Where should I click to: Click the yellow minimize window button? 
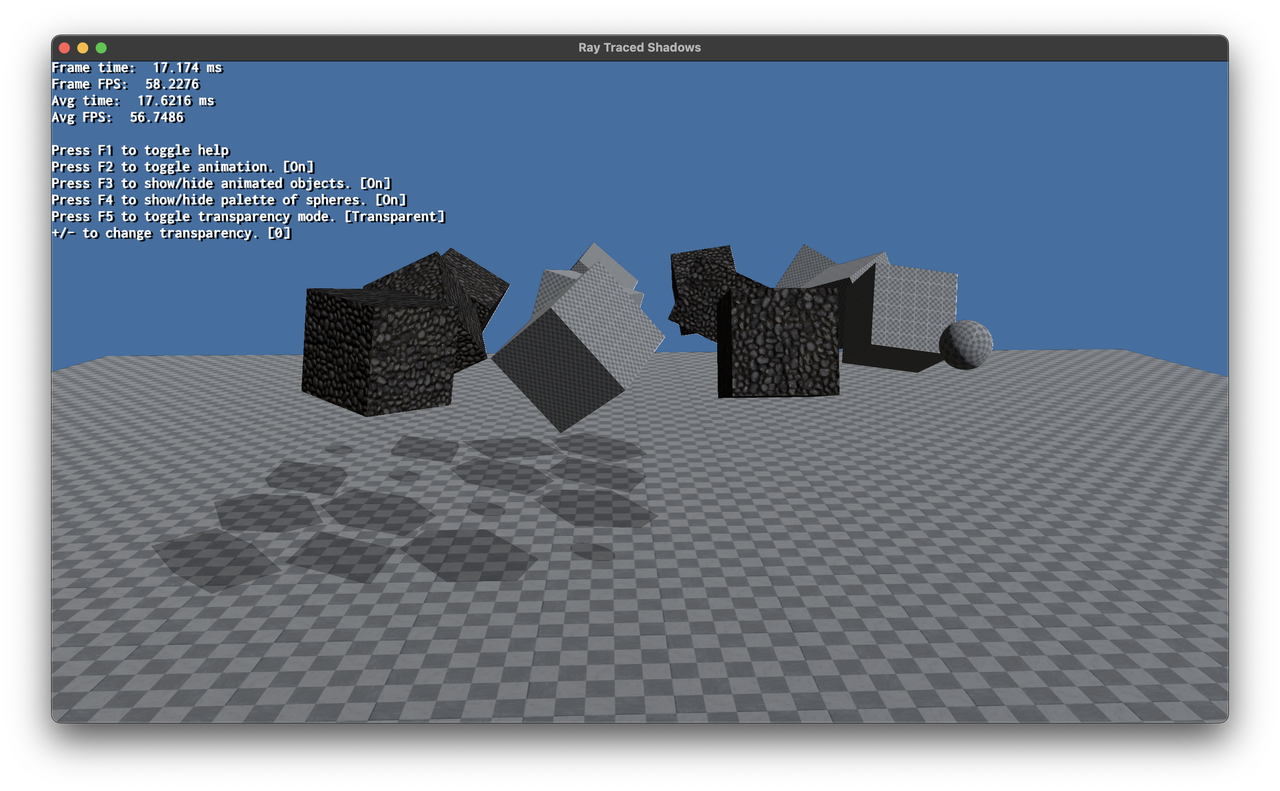point(83,48)
